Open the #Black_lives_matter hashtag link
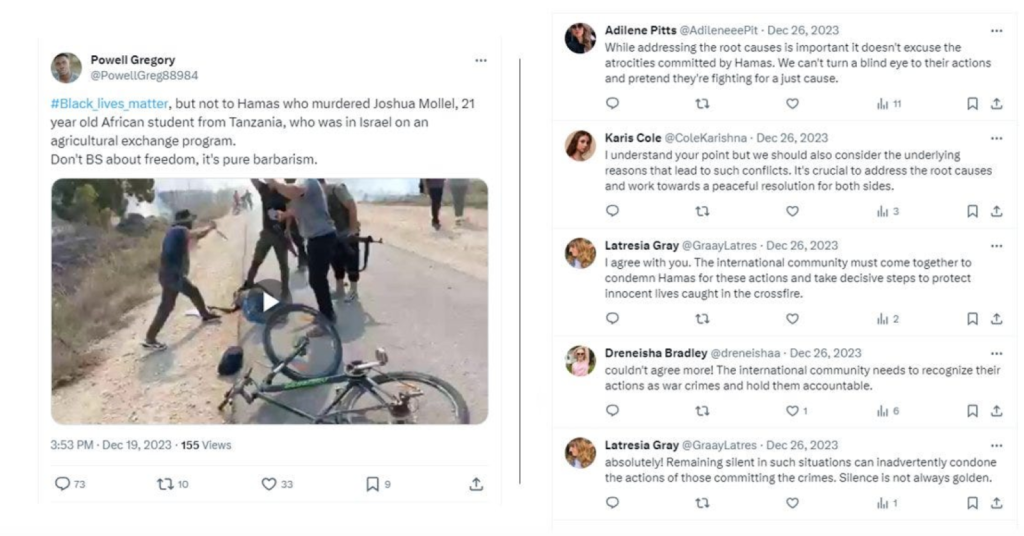This screenshot has width=1024, height=536. point(109,104)
